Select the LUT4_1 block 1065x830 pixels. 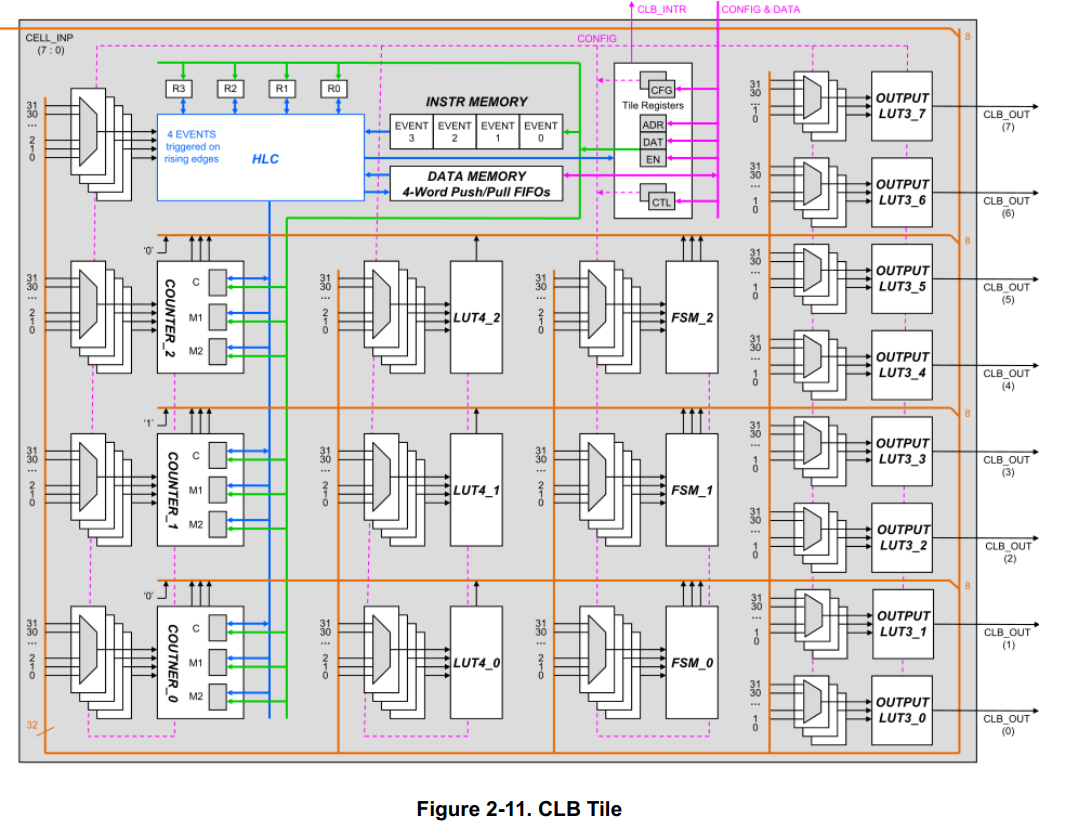tap(476, 488)
